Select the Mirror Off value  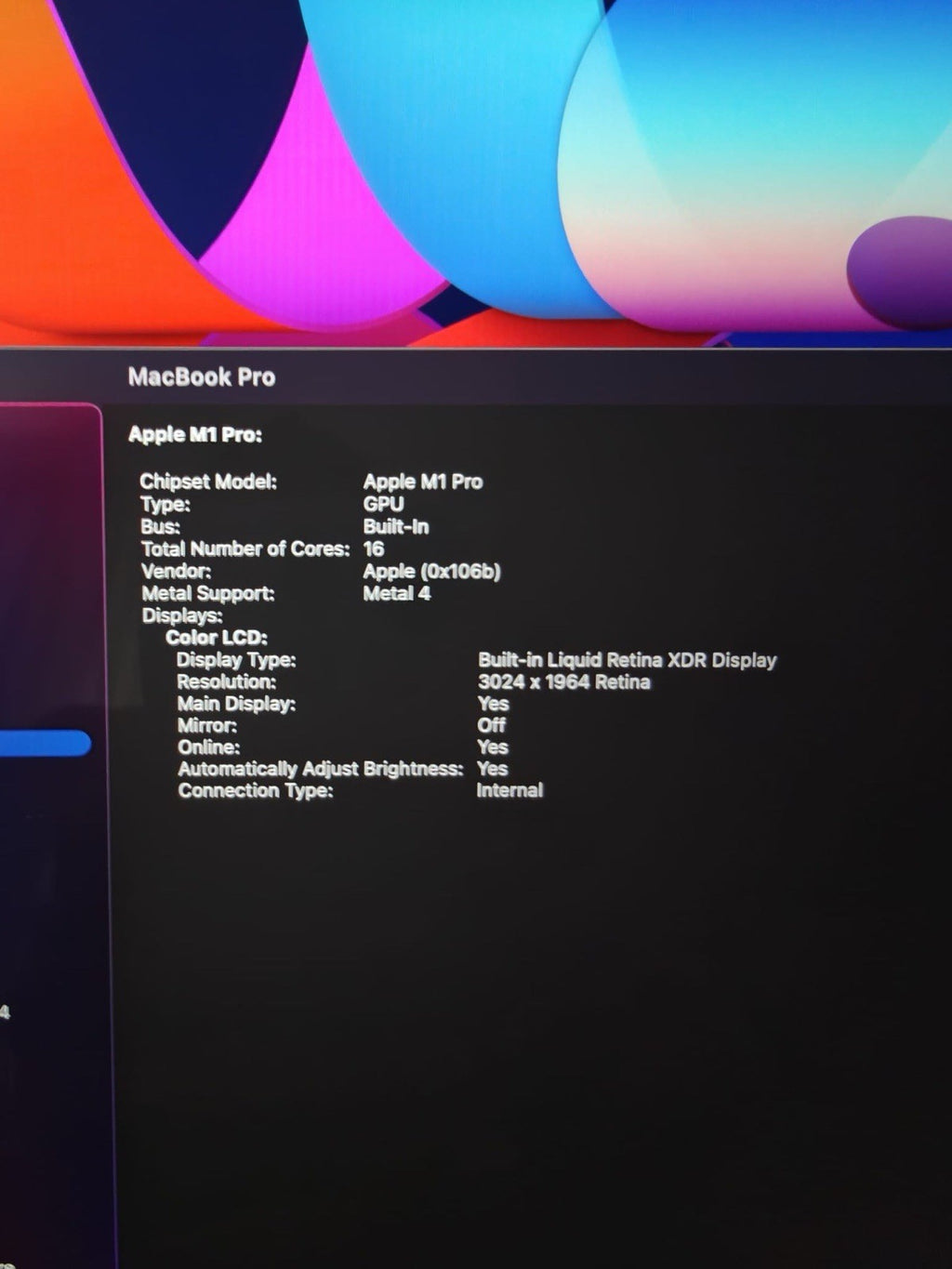(x=492, y=724)
